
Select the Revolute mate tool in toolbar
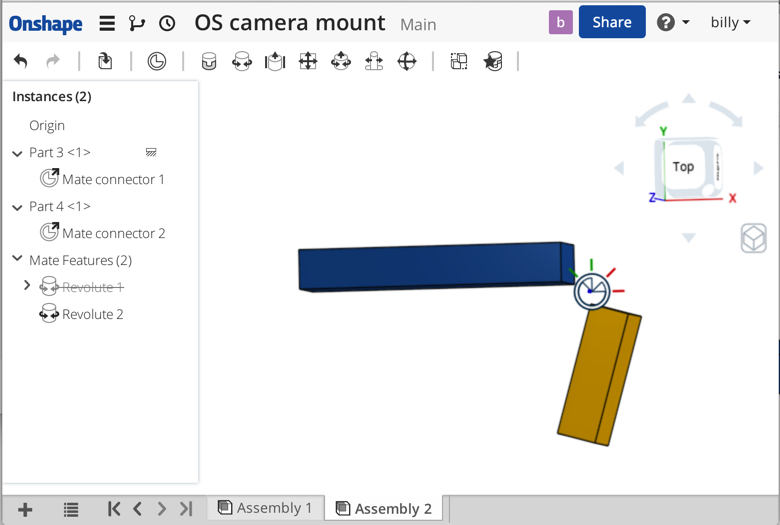(242, 62)
